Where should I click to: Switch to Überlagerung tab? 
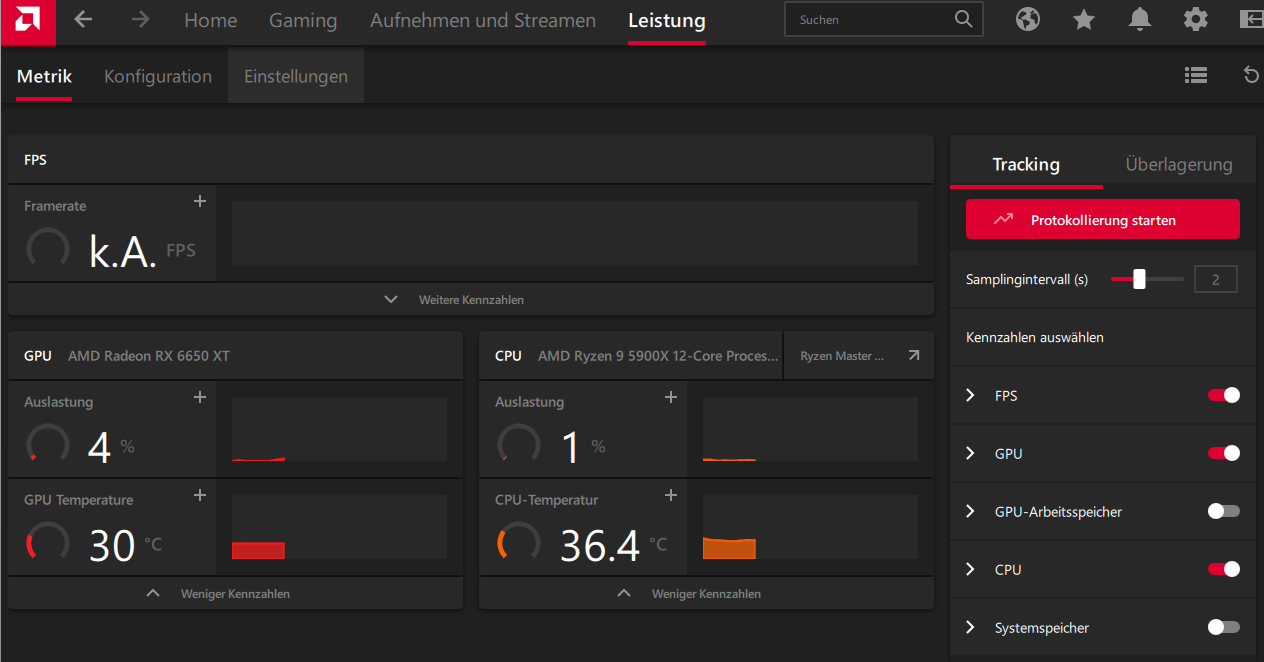(1179, 164)
